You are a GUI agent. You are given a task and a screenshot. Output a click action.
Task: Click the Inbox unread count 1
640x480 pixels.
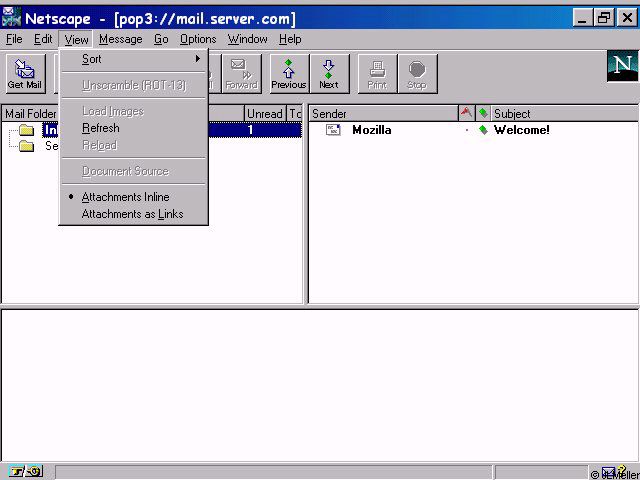tap(250, 130)
